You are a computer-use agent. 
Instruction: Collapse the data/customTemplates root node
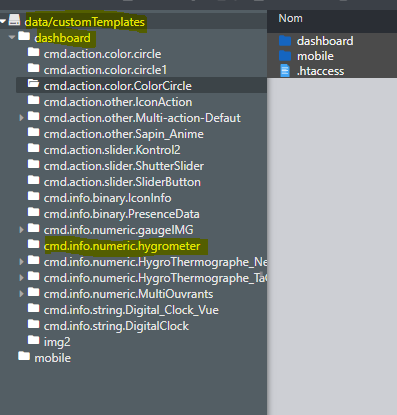point(3,21)
